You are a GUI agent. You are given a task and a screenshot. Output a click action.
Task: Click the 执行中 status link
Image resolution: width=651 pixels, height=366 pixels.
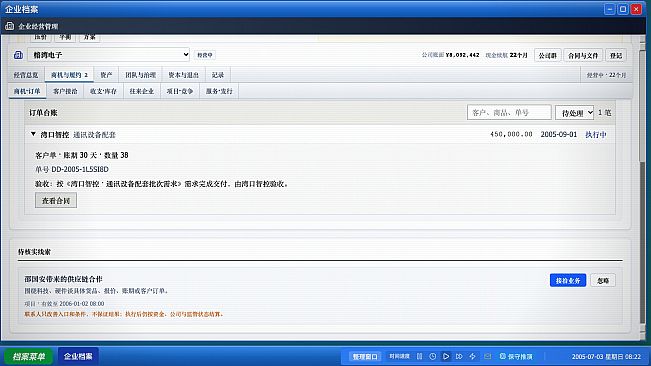596,134
